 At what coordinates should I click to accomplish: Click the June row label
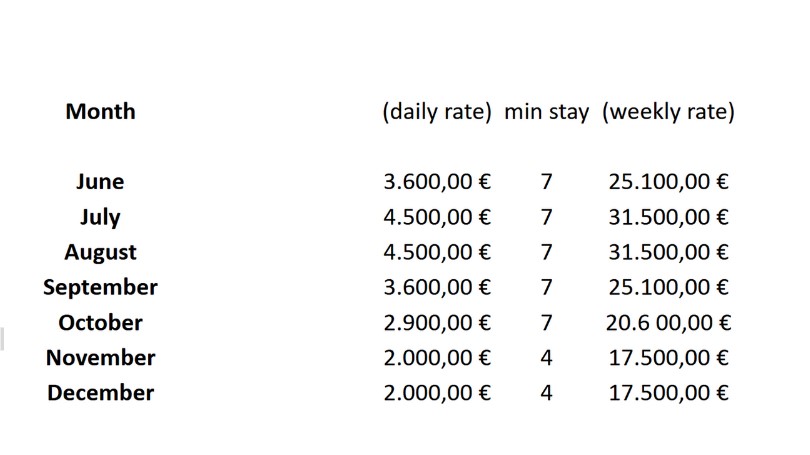(x=100, y=182)
